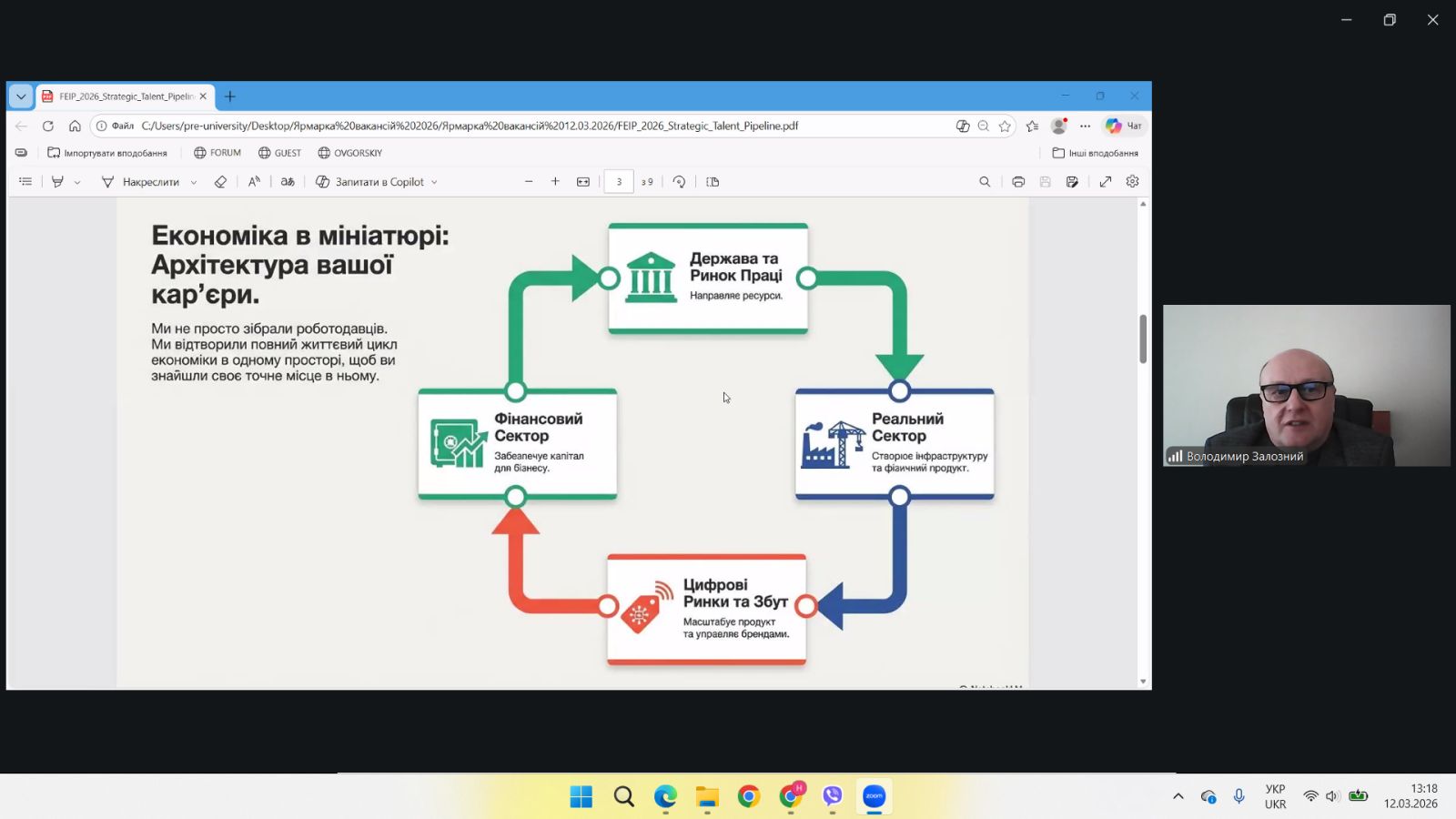Zoom in with the plus icon
The width and height of the screenshot is (1456, 819).
tap(555, 182)
